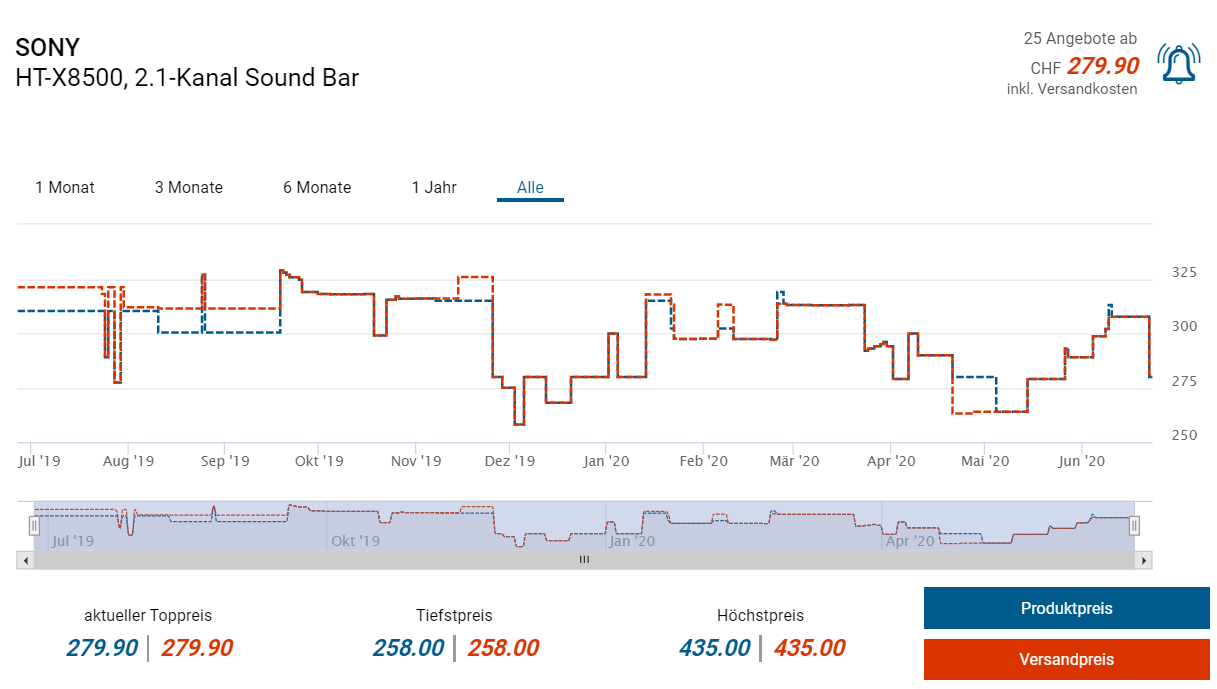This screenshot has height=689, width=1217.
Task: Select the 1 Monat time range
Action: 65,187
